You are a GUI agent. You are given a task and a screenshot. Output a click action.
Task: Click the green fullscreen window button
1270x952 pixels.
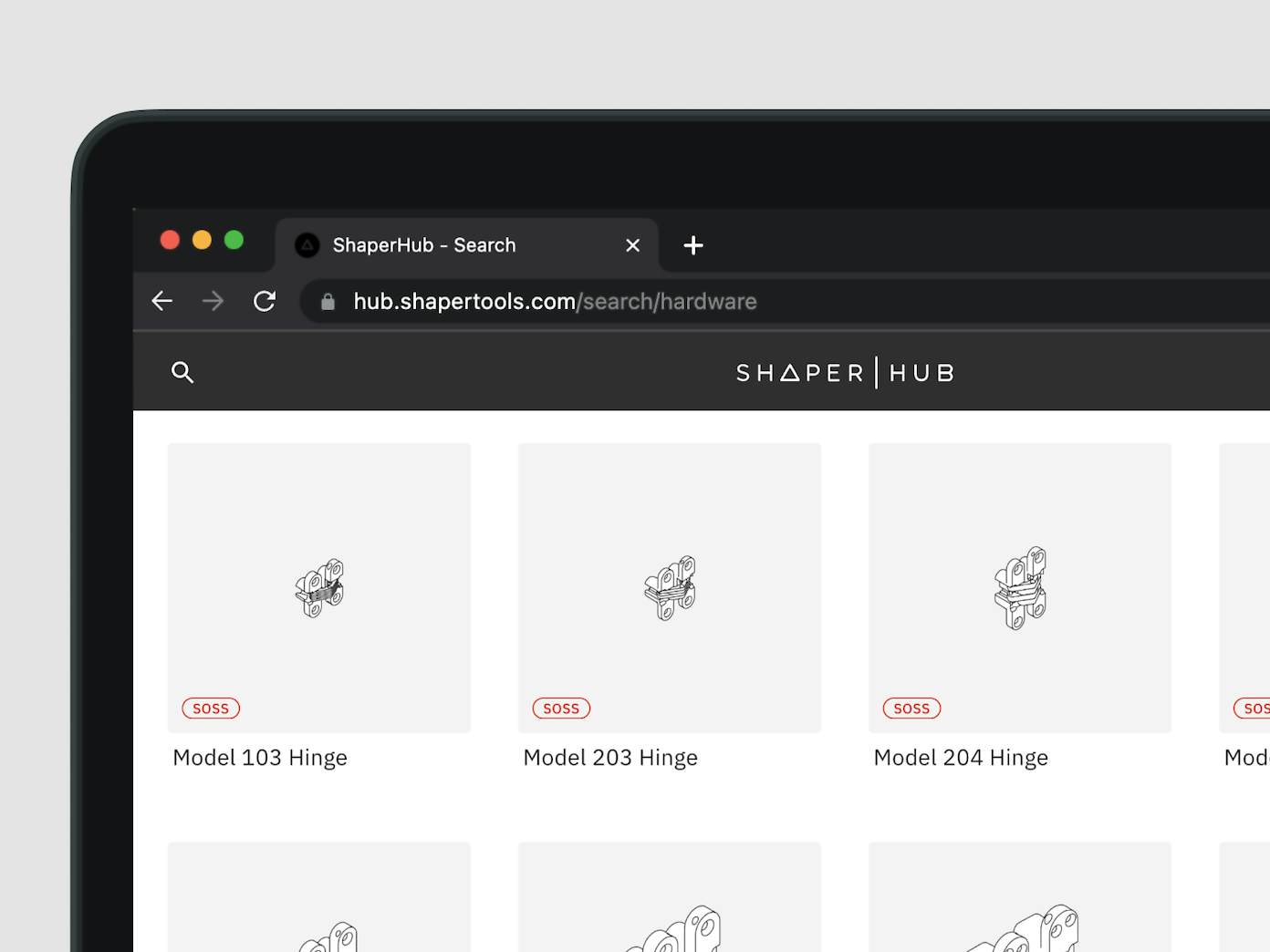point(234,240)
